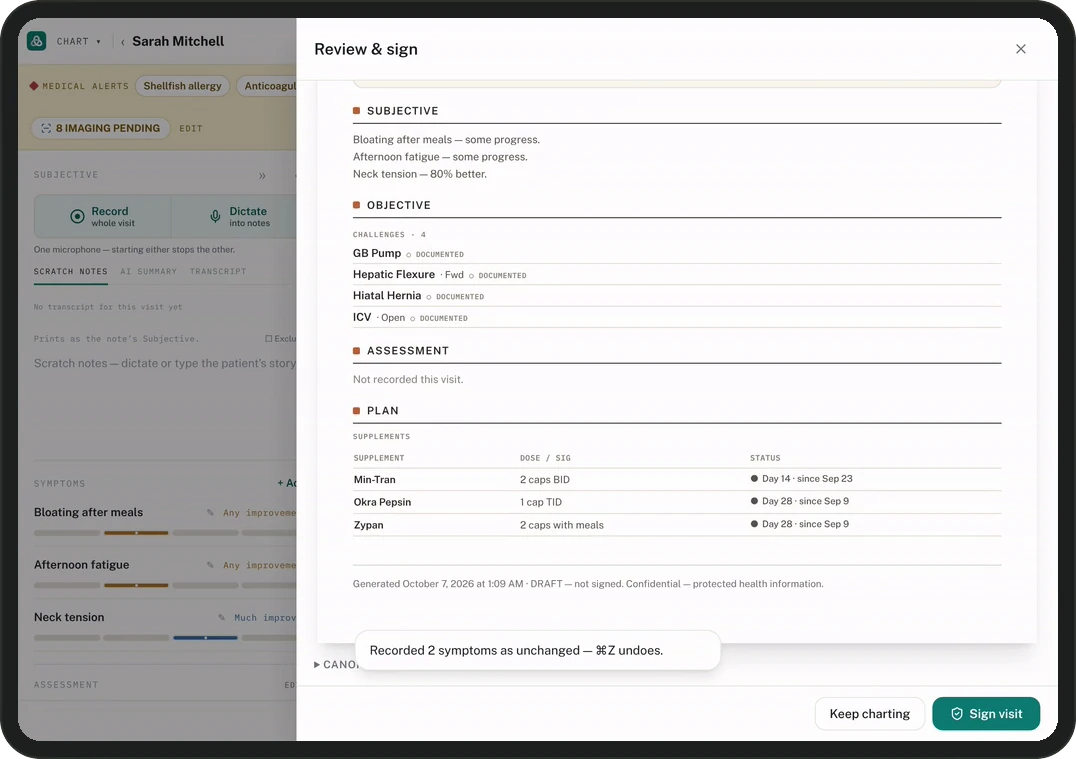
Task: Switch to Scratch Notes tab
Action: click(x=71, y=272)
